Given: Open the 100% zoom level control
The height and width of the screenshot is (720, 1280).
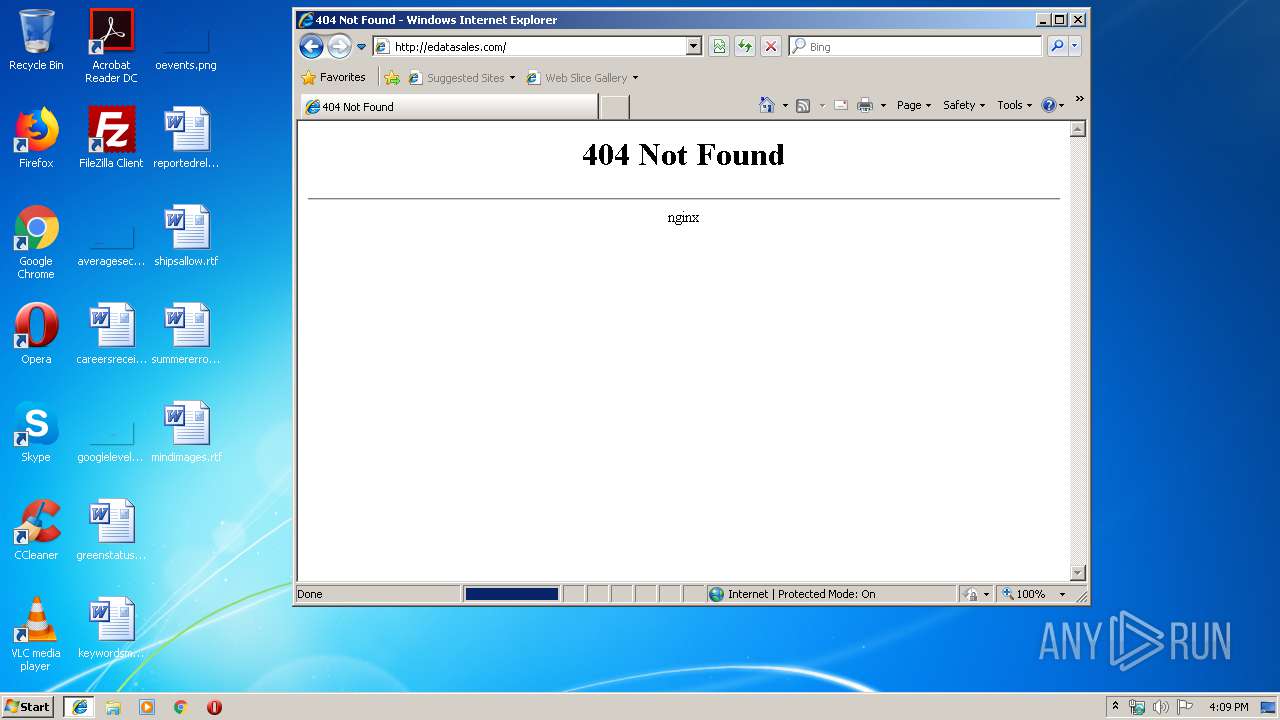Looking at the screenshot, I should click(x=1024, y=594).
